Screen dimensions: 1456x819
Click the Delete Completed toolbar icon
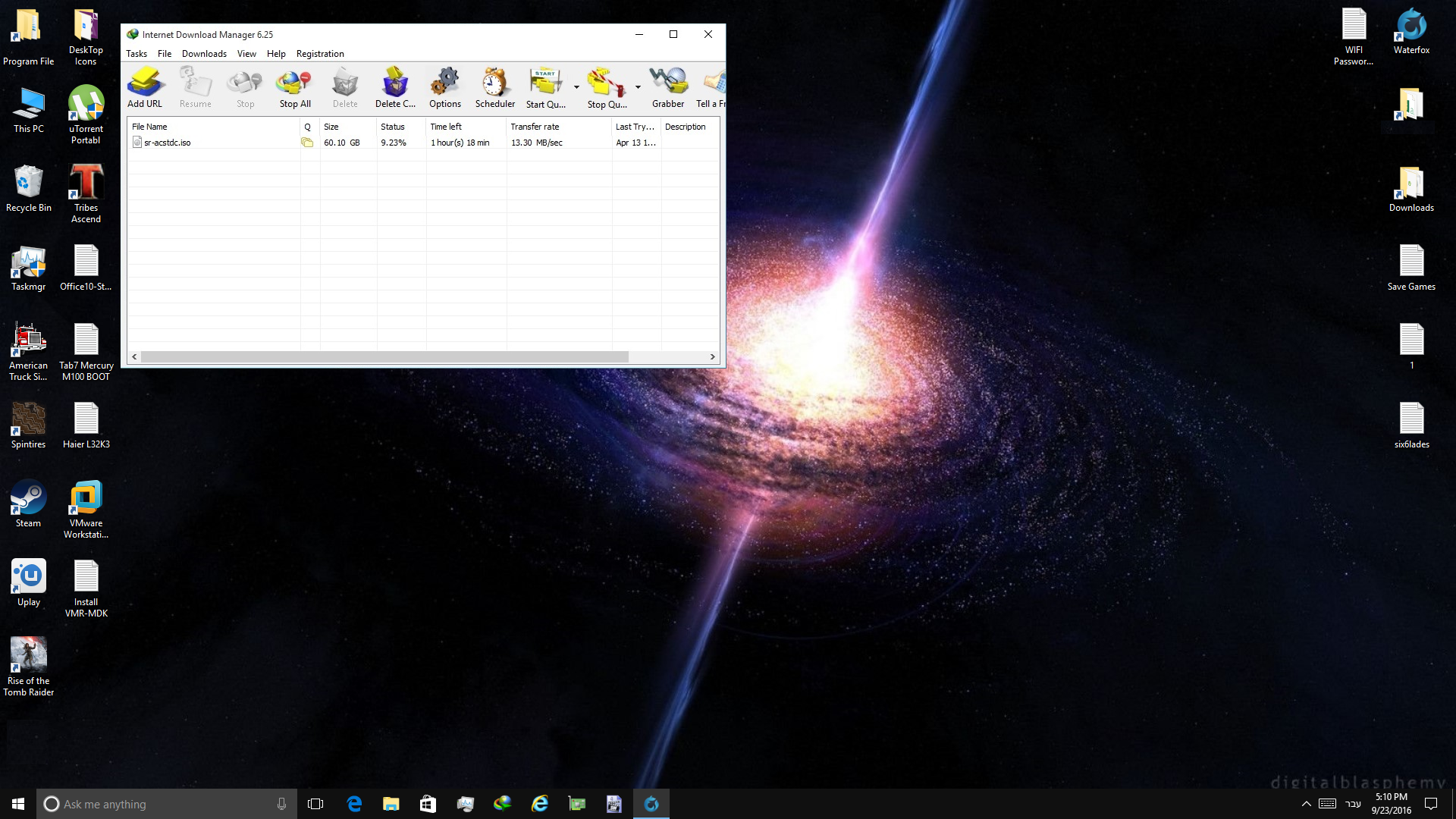[395, 87]
